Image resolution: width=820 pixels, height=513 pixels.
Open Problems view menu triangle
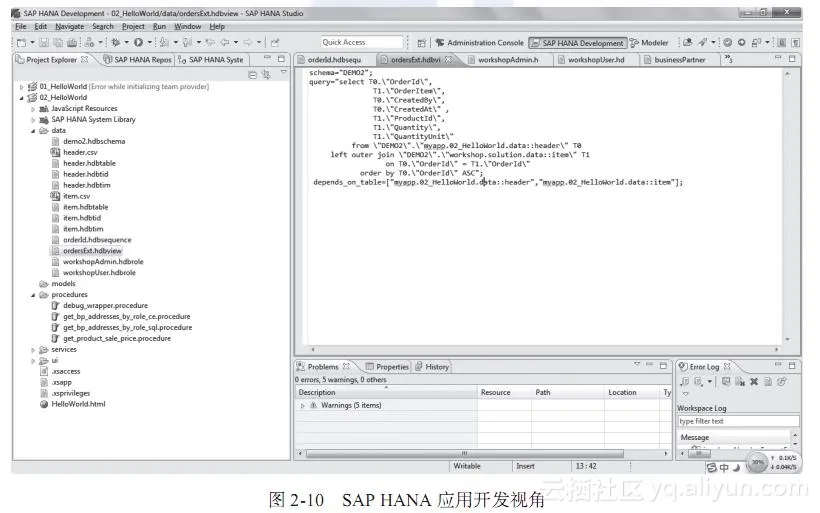coord(637,364)
